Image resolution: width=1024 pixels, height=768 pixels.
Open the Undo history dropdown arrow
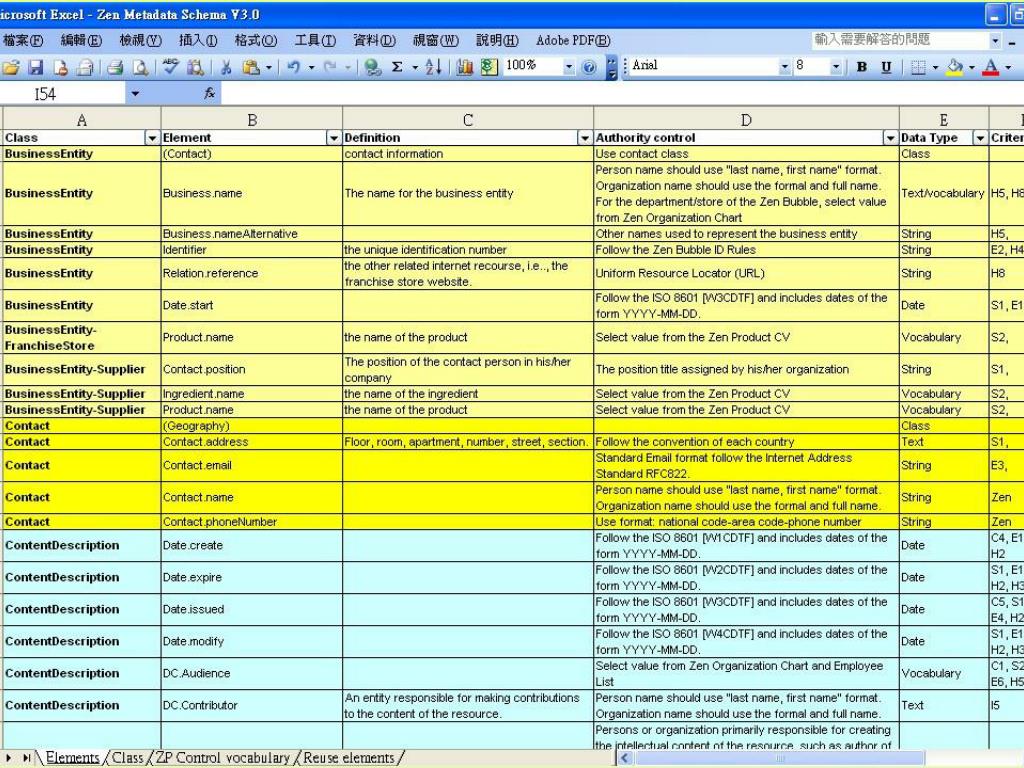click(x=312, y=67)
